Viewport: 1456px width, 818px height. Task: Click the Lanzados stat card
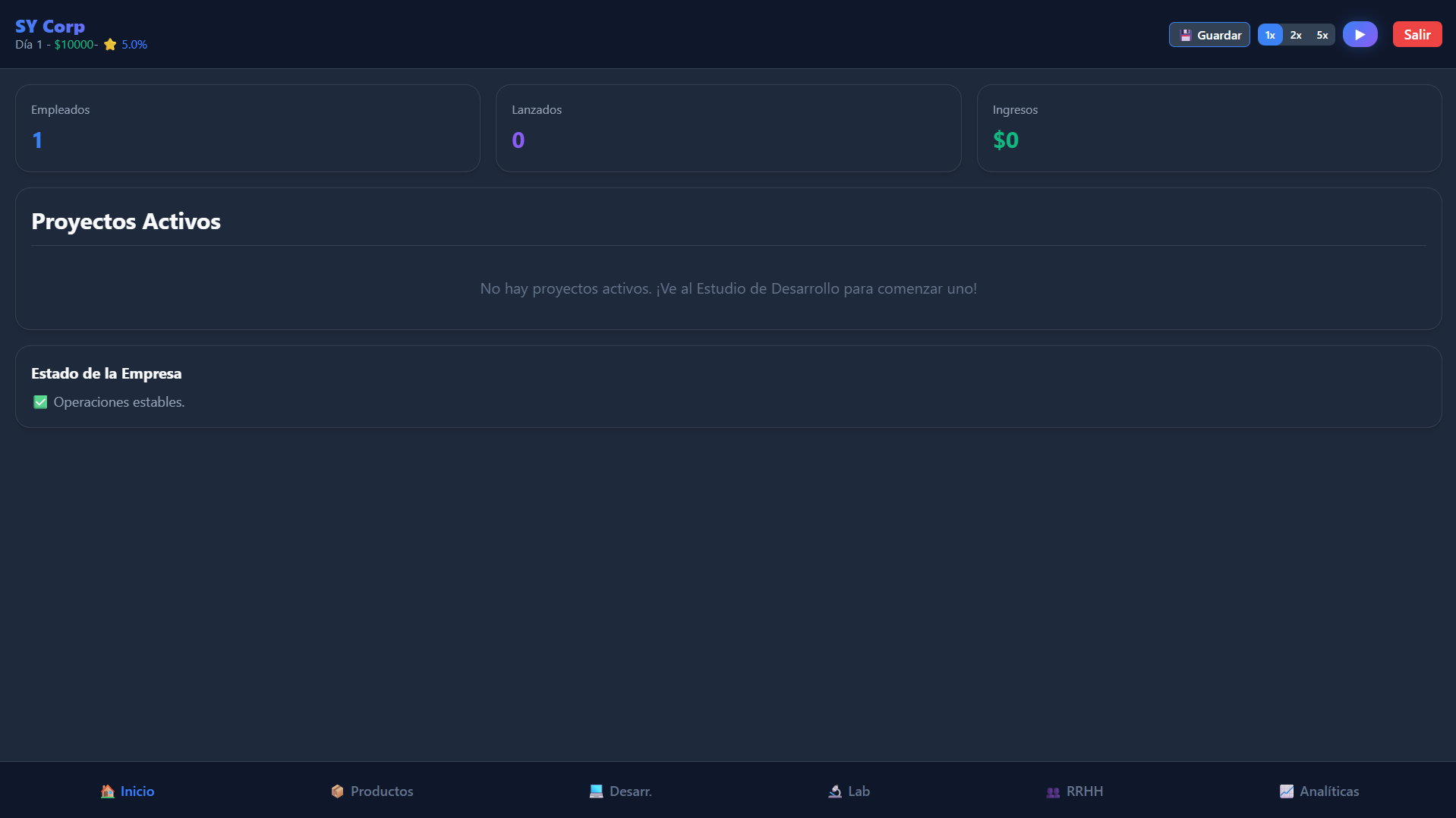(x=728, y=128)
